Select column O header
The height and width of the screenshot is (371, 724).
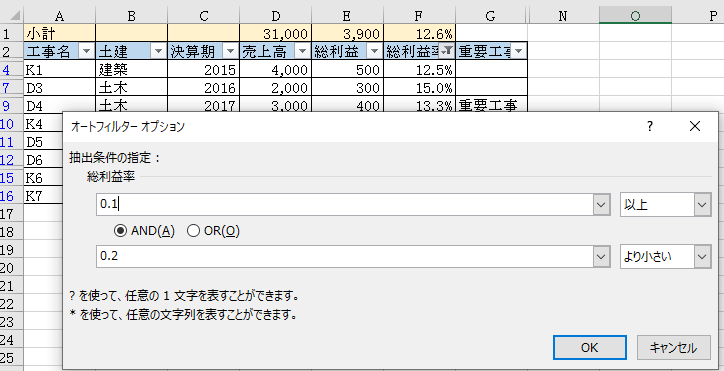coord(635,17)
